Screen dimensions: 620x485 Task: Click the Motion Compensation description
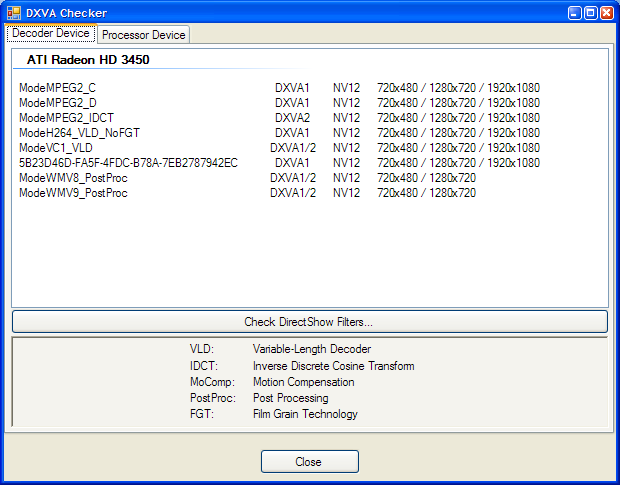303,382
